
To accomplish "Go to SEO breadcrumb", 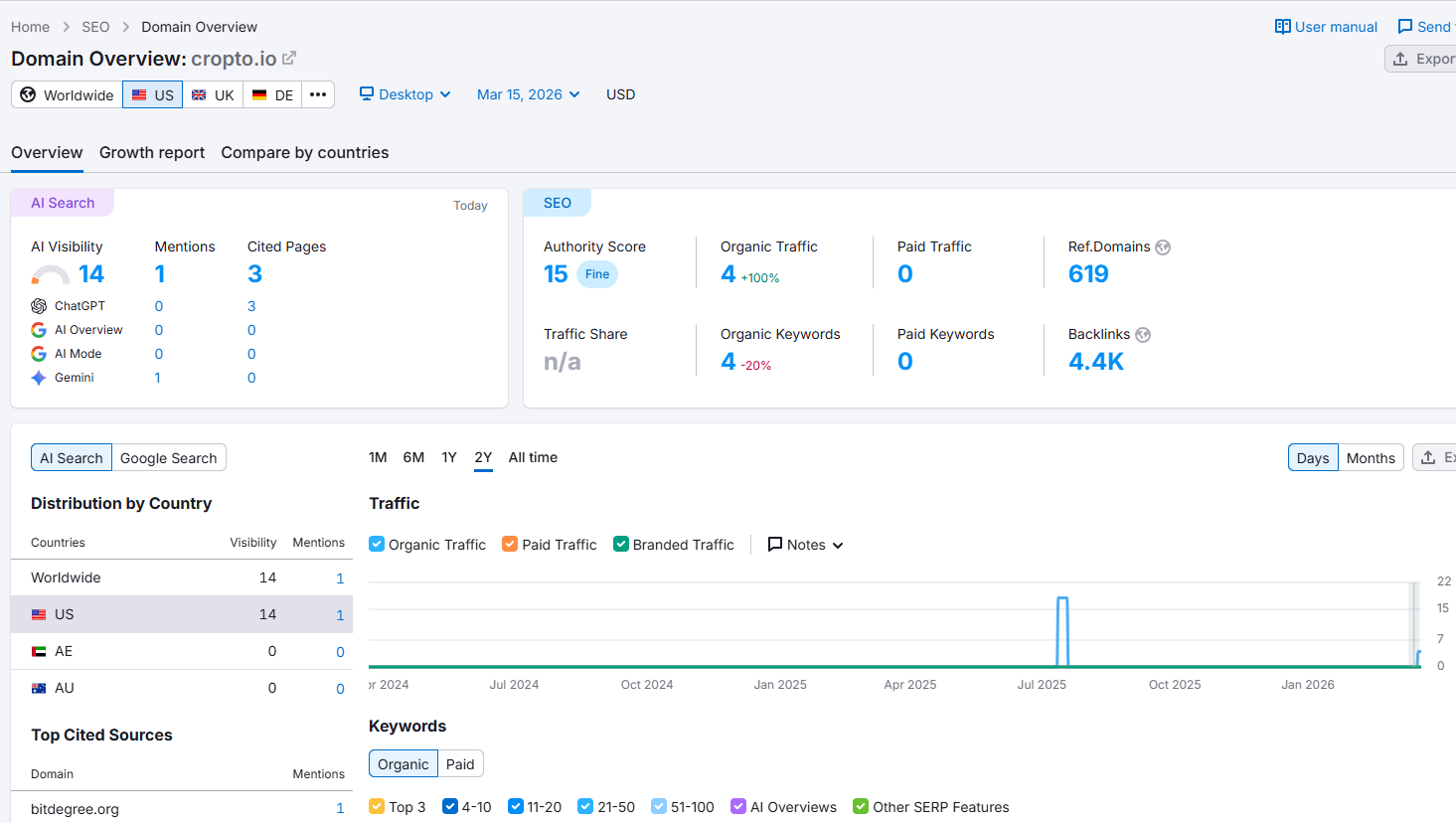I will (x=95, y=27).
